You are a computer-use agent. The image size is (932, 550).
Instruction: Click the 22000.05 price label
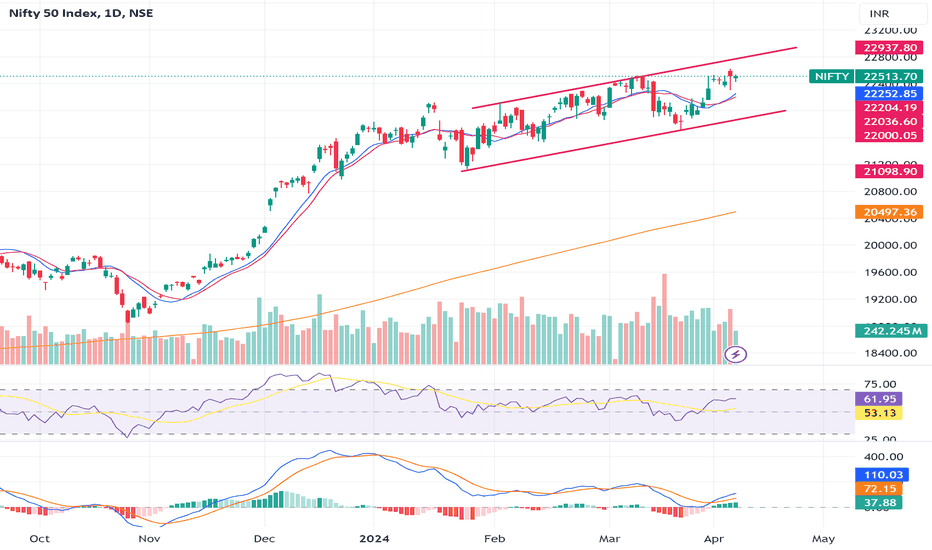coord(889,135)
